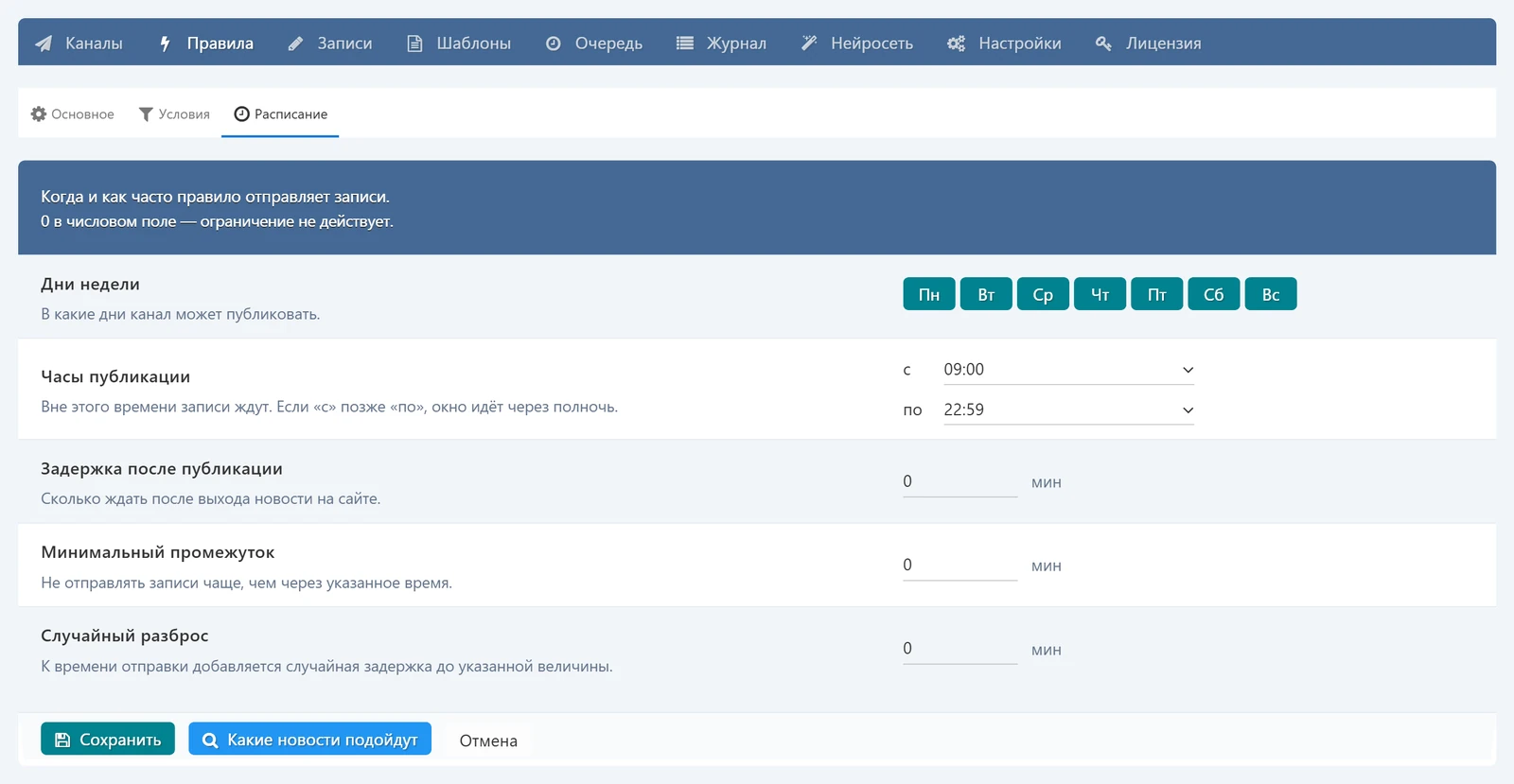Image resolution: width=1514 pixels, height=784 pixels.
Task: Click the Сохранить button
Action: [108, 739]
